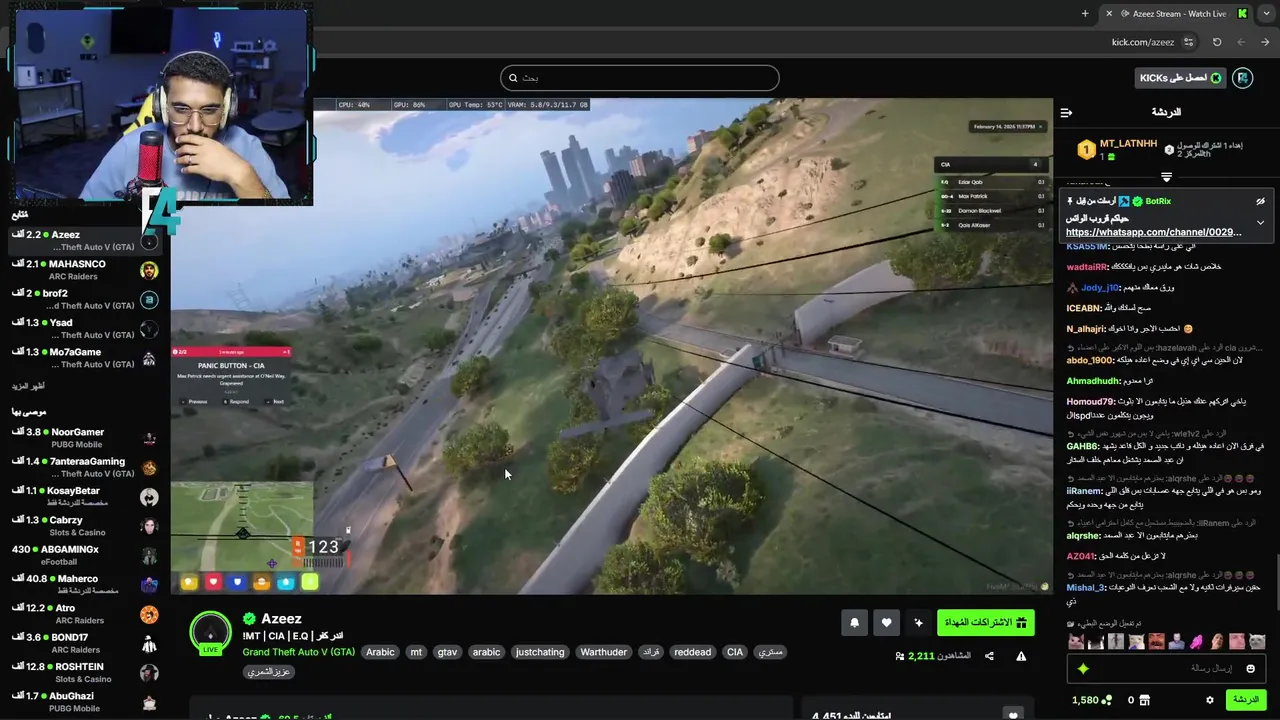Click the chat username Jody_j10
Viewport: 1280px width, 720px height.
pyautogui.click(x=1100, y=288)
